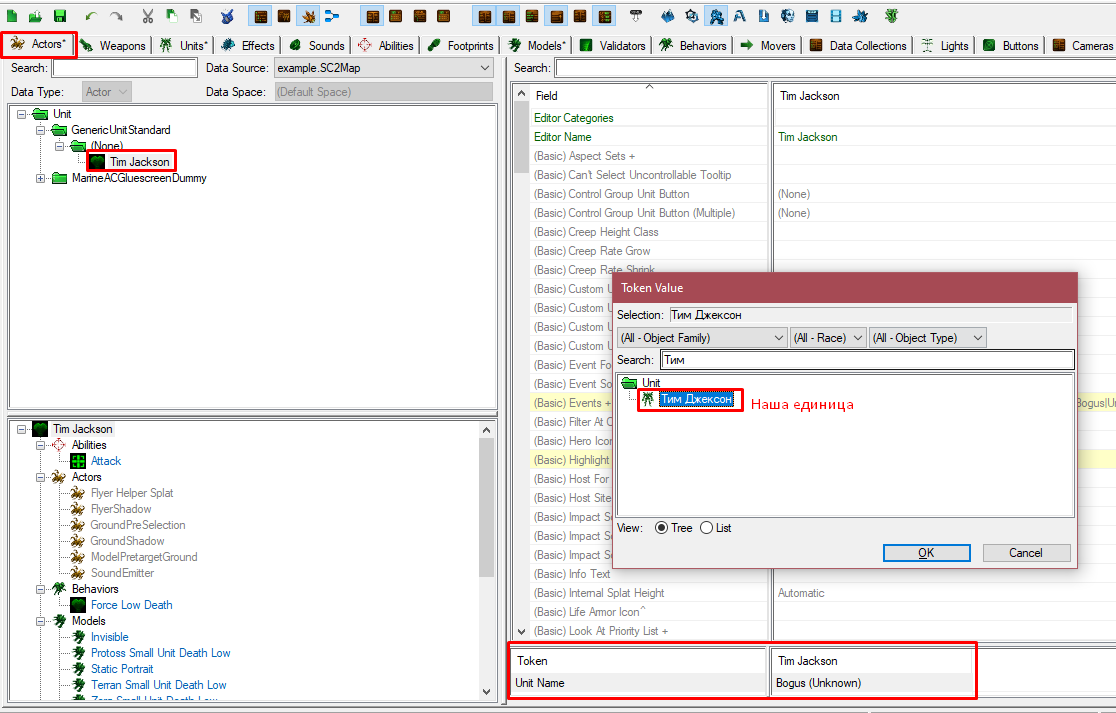Click the Attack ability green icon

(x=78, y=461)
